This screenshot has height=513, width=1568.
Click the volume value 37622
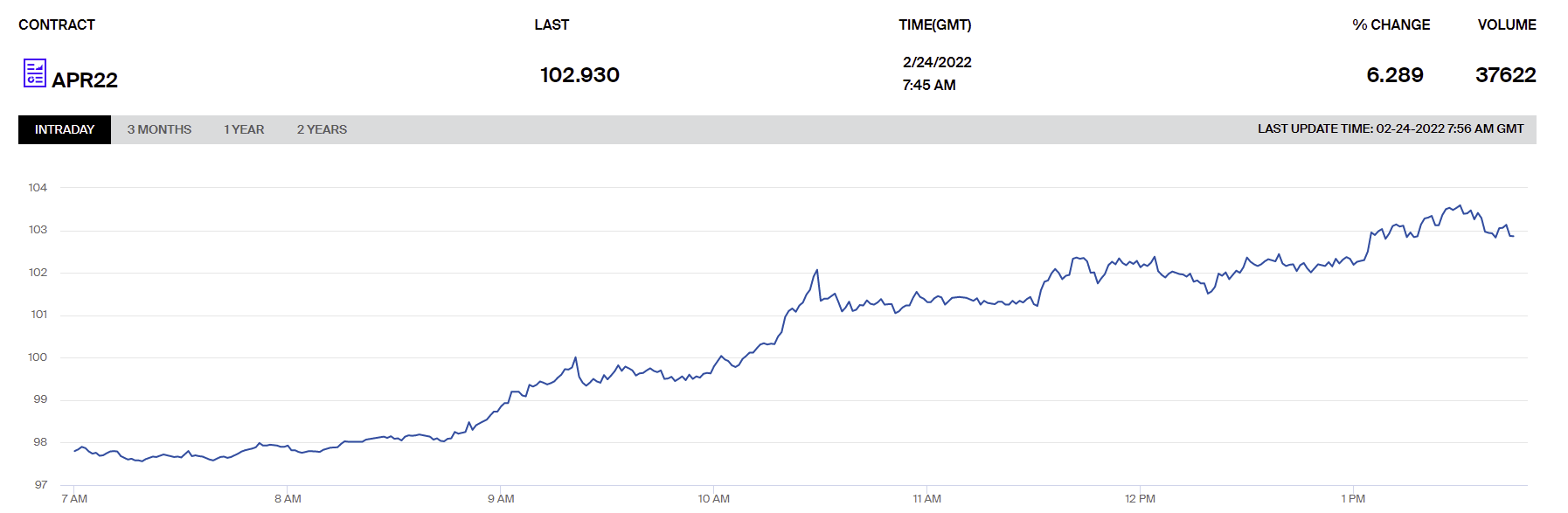1506,75
